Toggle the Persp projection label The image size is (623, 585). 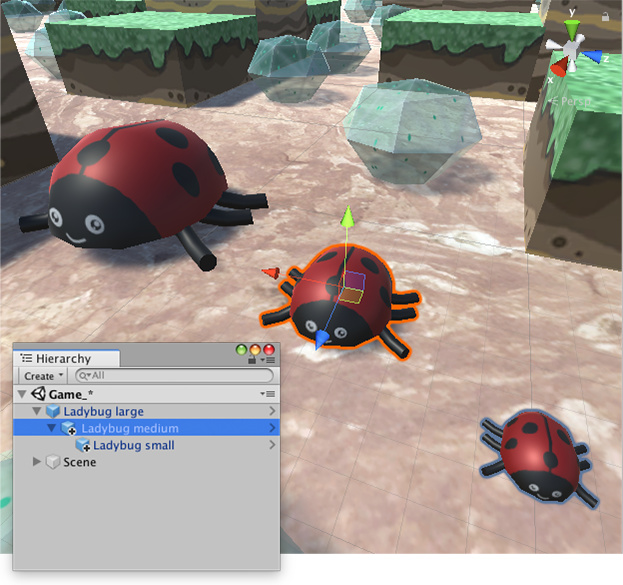pos(575,100)
